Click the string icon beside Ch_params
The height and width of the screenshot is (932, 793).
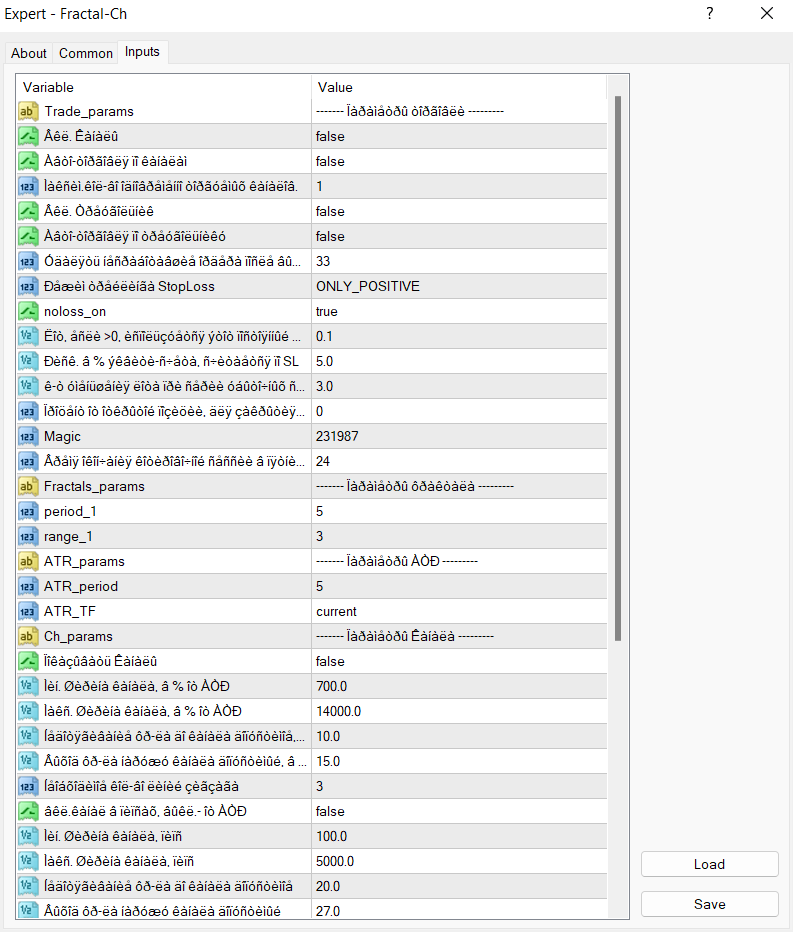point(28,636)
